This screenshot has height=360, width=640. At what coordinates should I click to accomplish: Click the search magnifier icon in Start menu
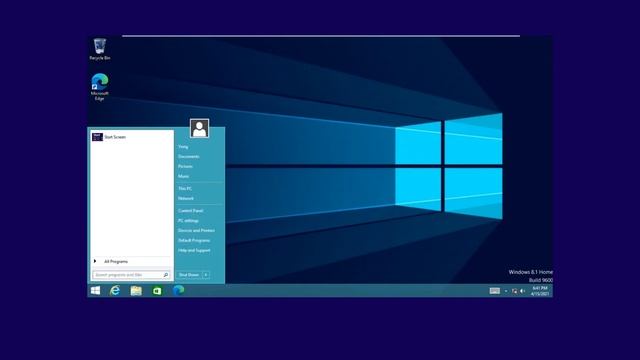click(x=166, y=275)
